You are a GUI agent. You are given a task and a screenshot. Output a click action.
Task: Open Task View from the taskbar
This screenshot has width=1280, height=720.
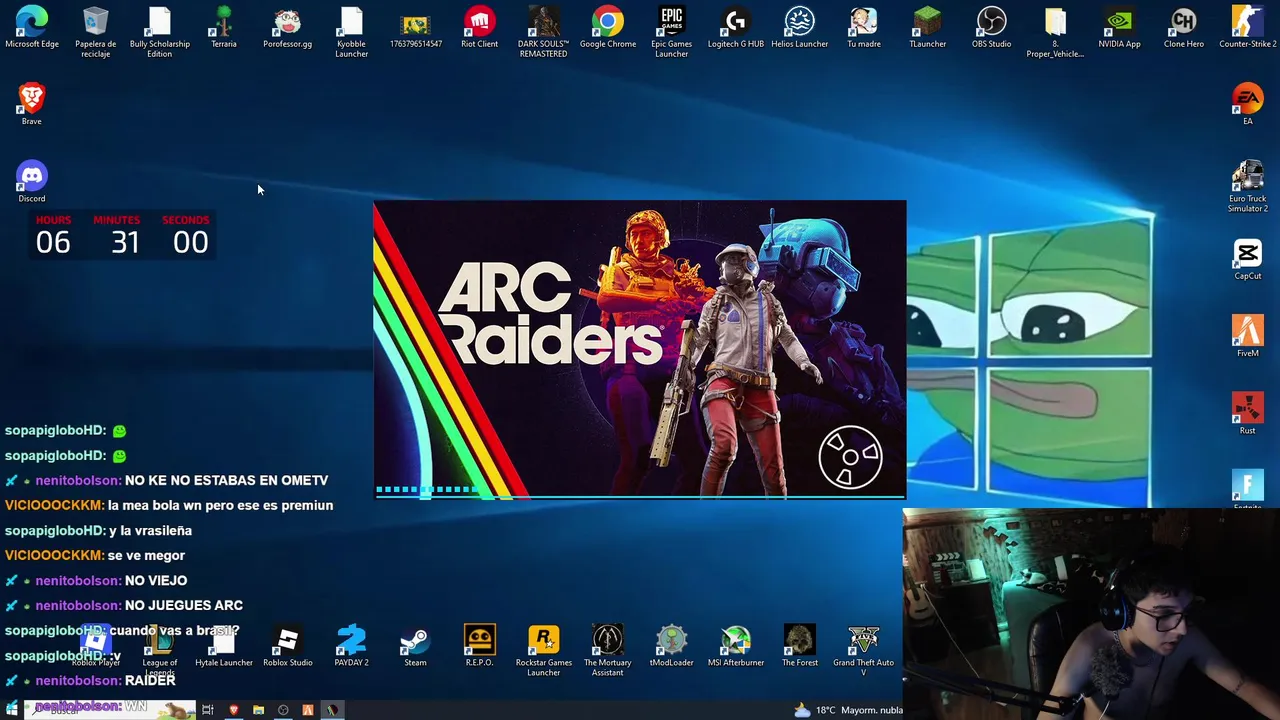(x=208, y=710)
